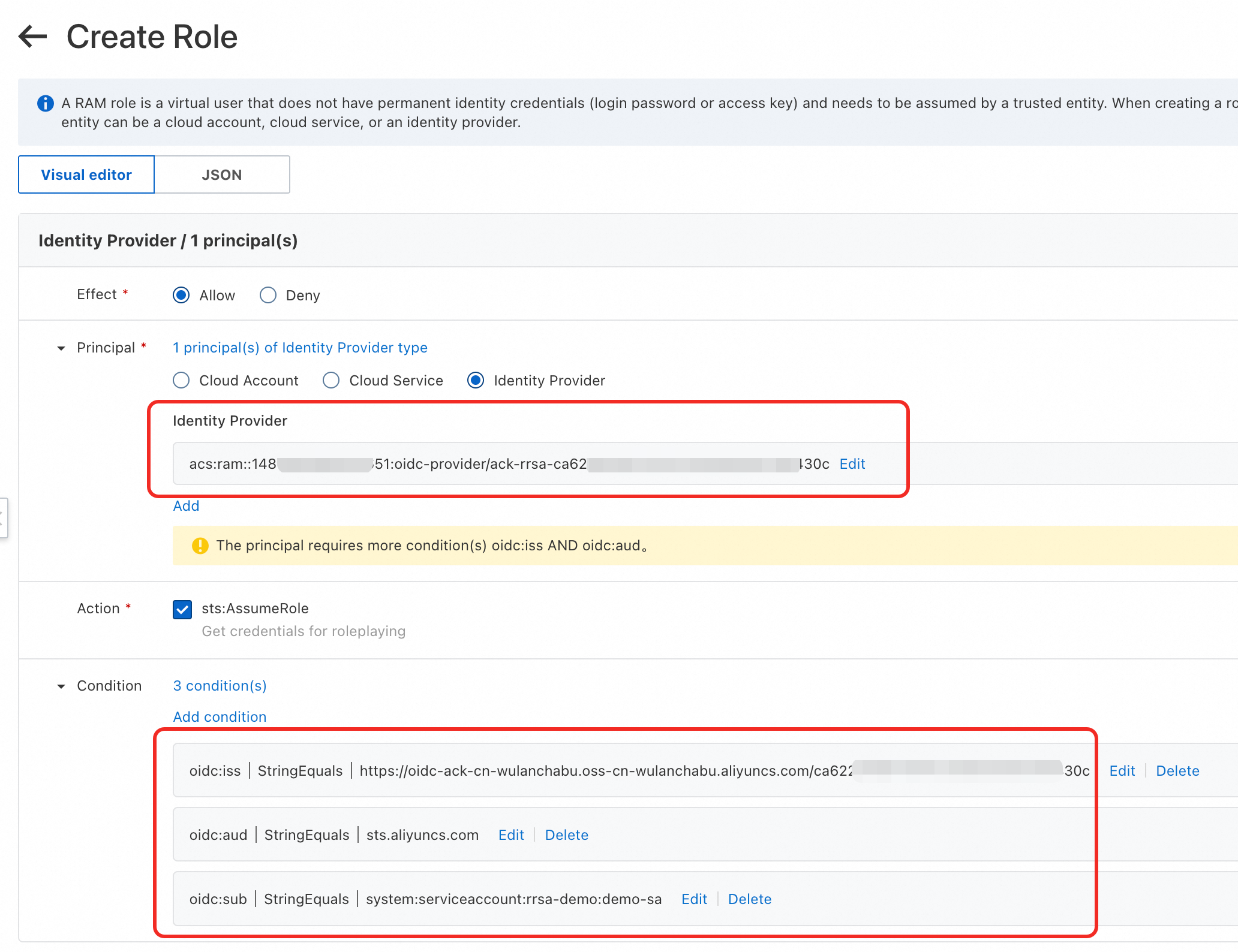
Task: Switch to the JSON tab
Action: (222, 174)
